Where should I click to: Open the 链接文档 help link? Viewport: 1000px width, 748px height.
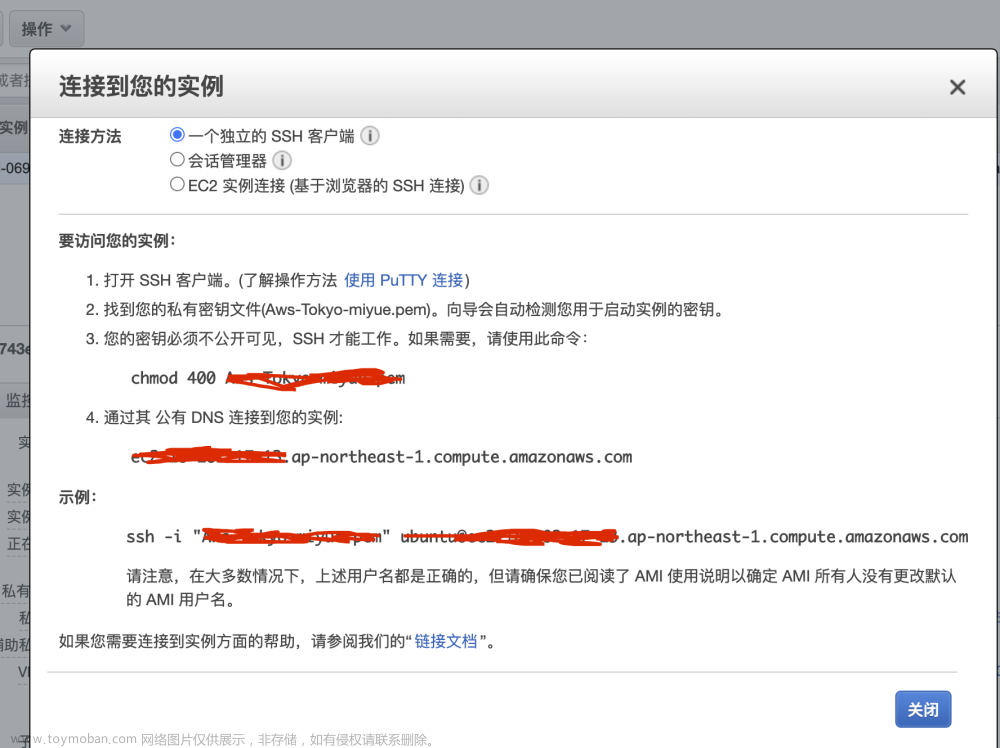coord(446,641)
